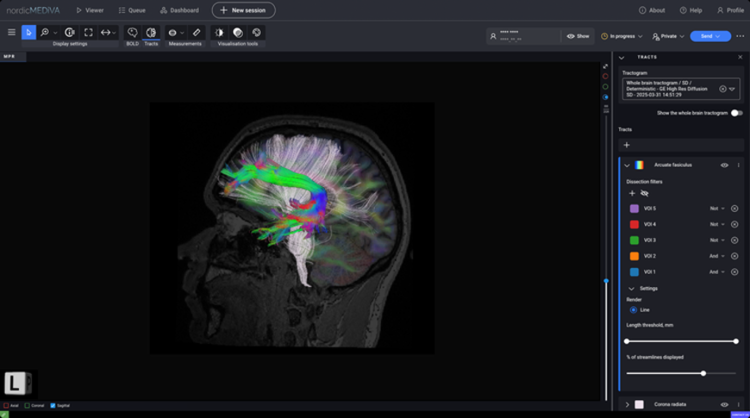Select the pointer cursor tool
Image resolution: width=750 pixels, height=418 pixels.
28,33
